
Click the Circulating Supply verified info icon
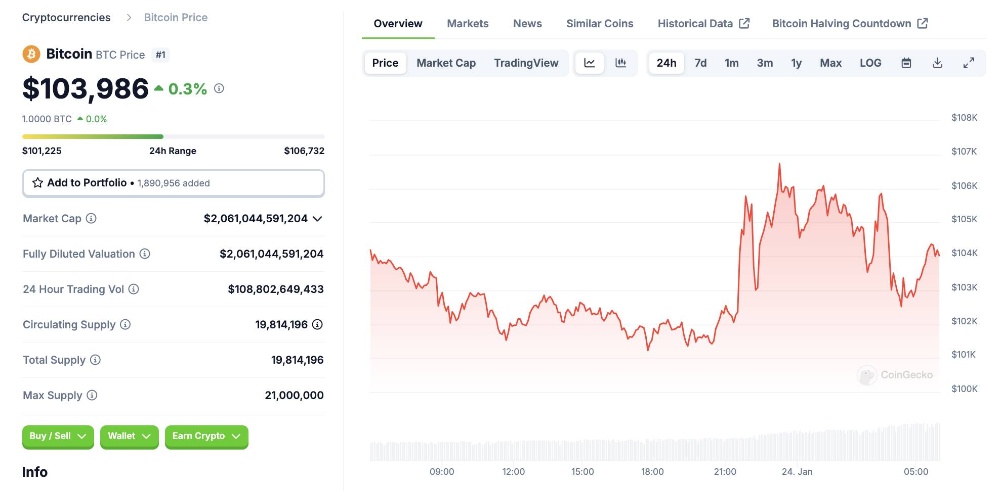(317, 324)
